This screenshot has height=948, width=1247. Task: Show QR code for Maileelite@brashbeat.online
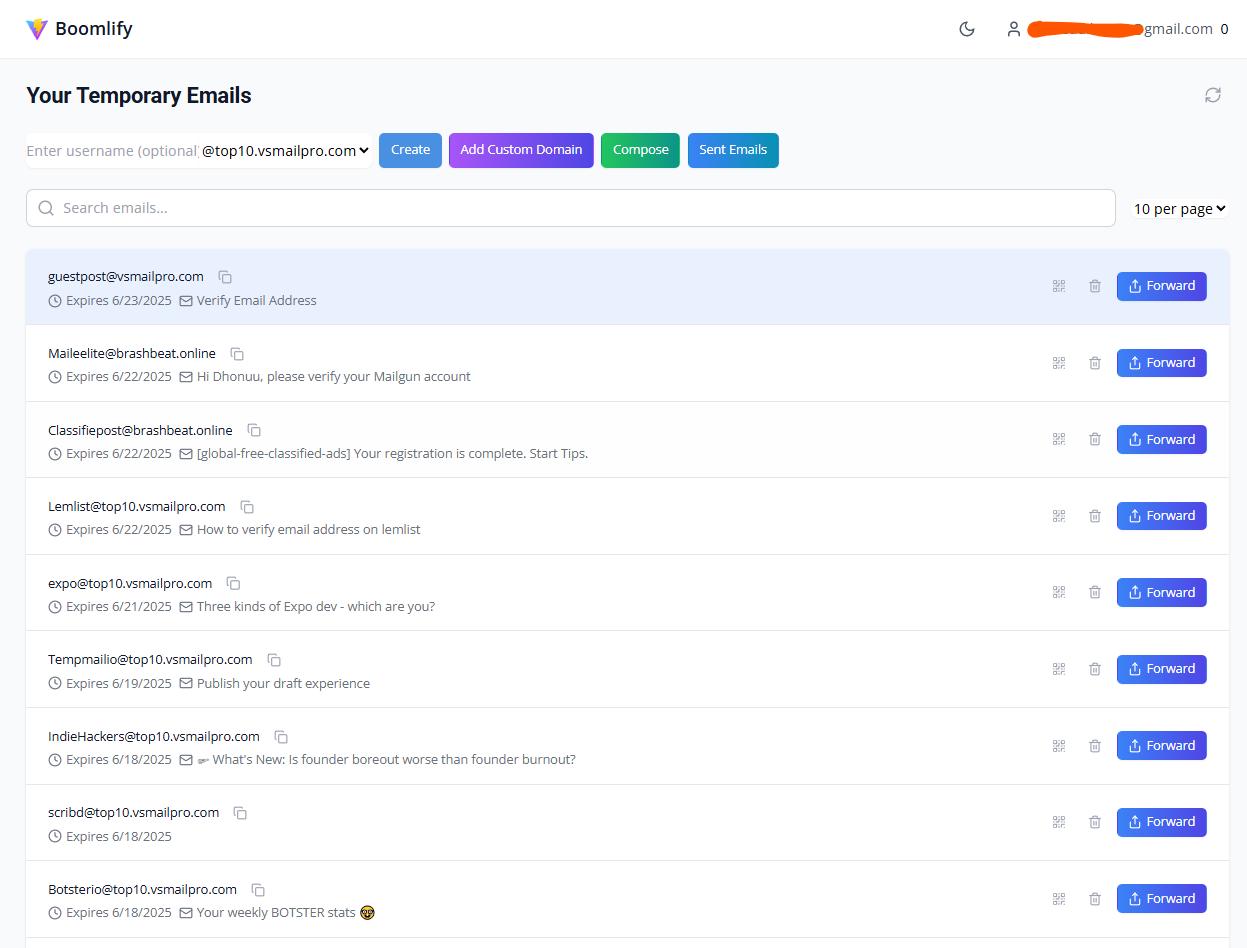[1058, 363]
